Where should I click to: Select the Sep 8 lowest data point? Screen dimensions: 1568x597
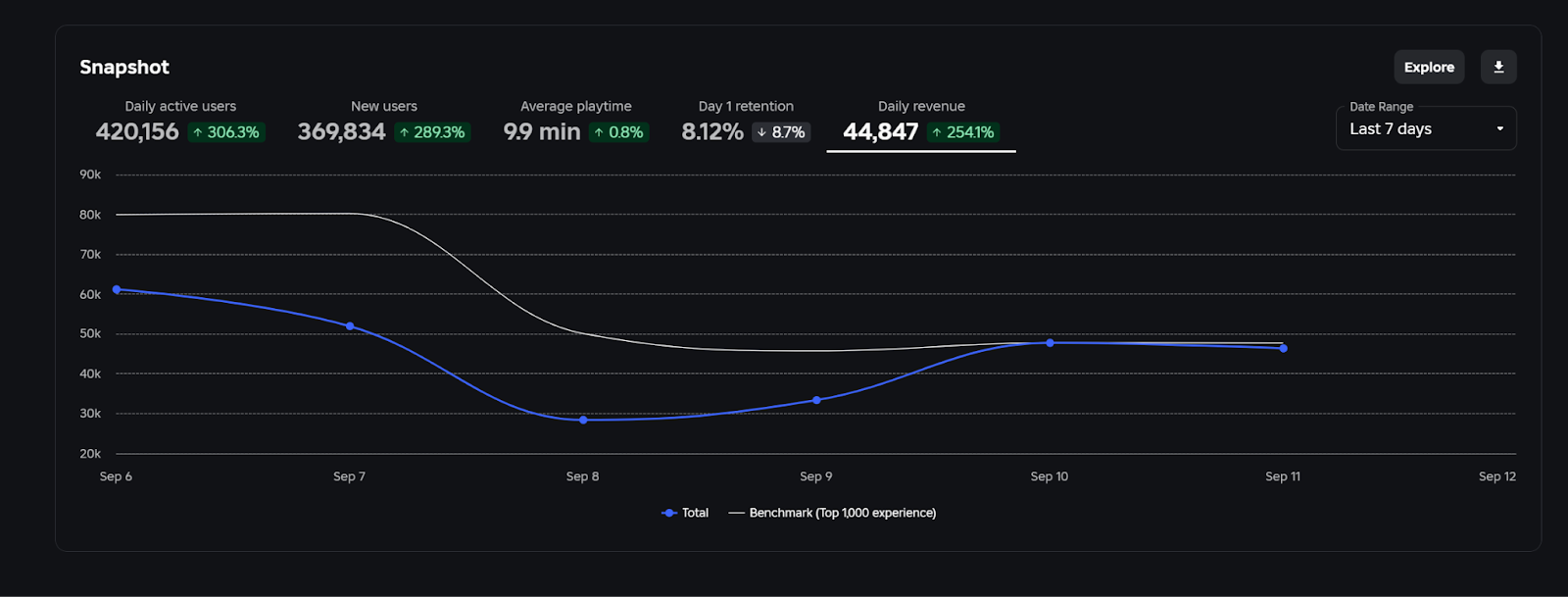click(x=583, y=421)
